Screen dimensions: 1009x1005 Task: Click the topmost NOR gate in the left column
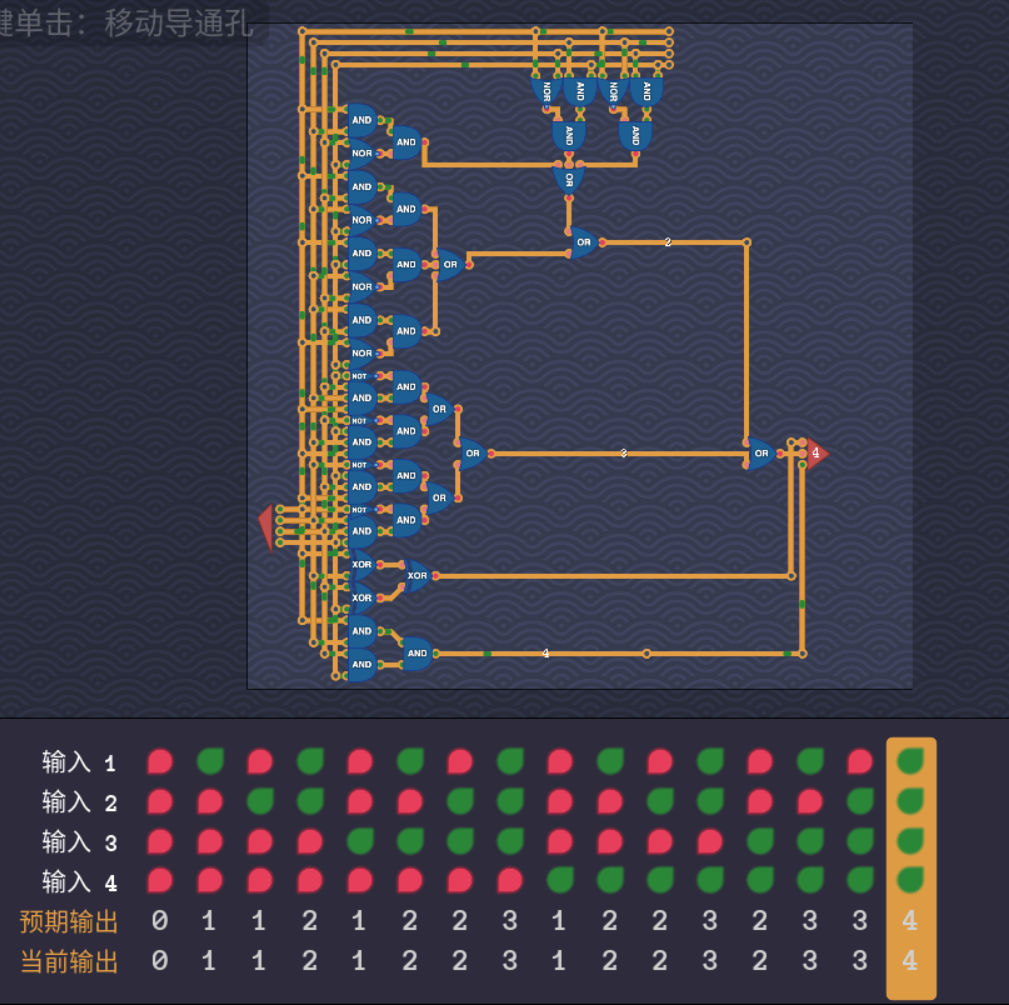[362, 154]
